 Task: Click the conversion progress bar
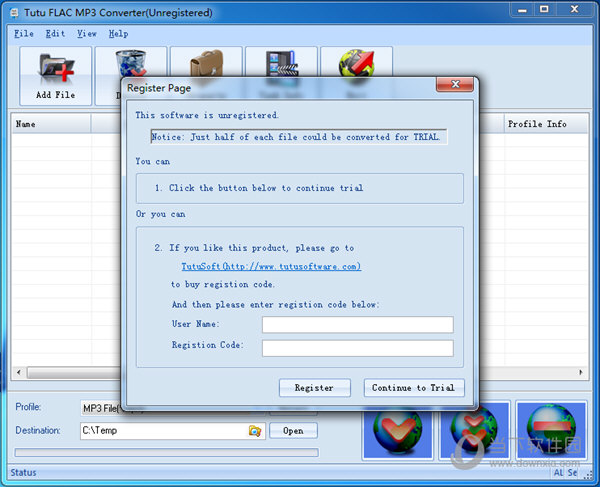(166, 453)
